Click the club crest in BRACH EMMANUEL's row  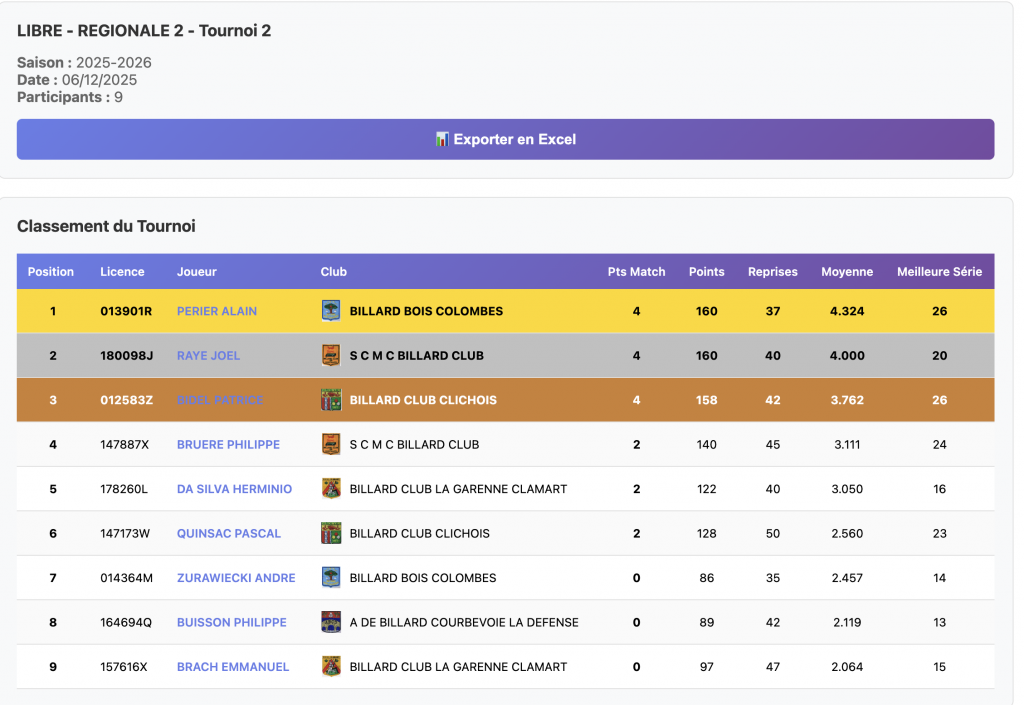[331, 667]
